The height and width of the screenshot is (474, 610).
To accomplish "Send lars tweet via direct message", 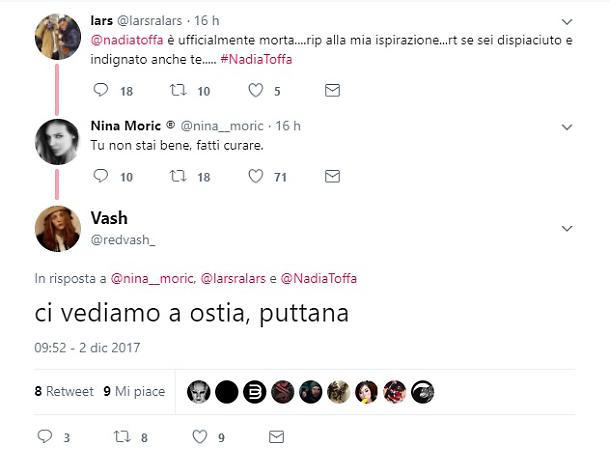I will point(332,90).
